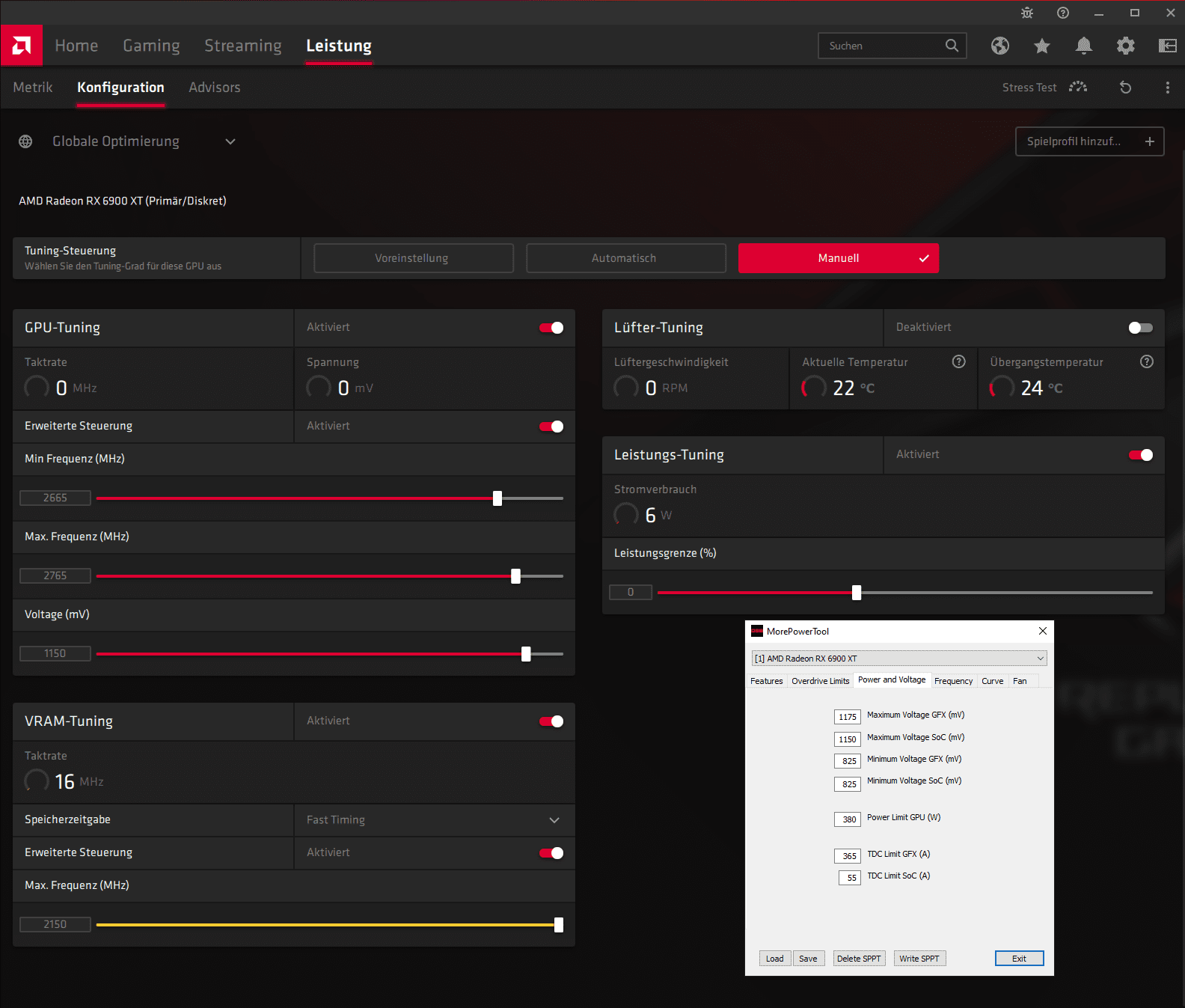Click plus icon on Spielprofil hinzufügen

1150,141
